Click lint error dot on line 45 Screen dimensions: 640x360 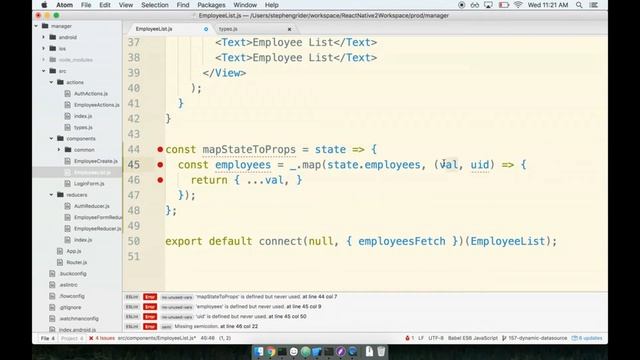(x=160, y=164)
